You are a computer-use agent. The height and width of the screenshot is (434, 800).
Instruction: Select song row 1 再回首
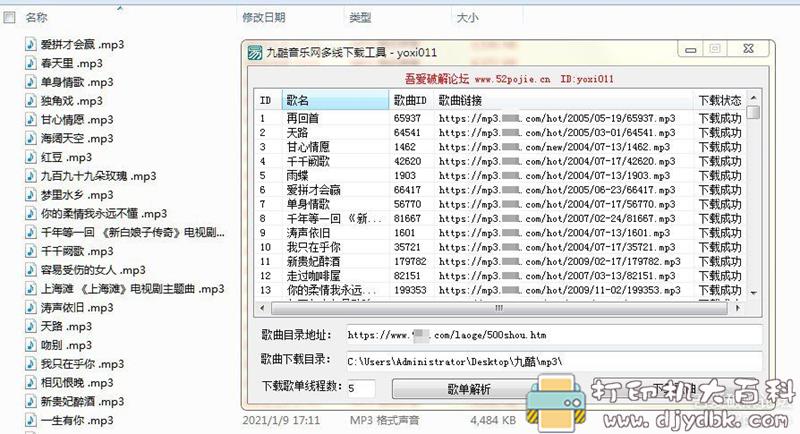pyautogui.click(x=501, y=118)
